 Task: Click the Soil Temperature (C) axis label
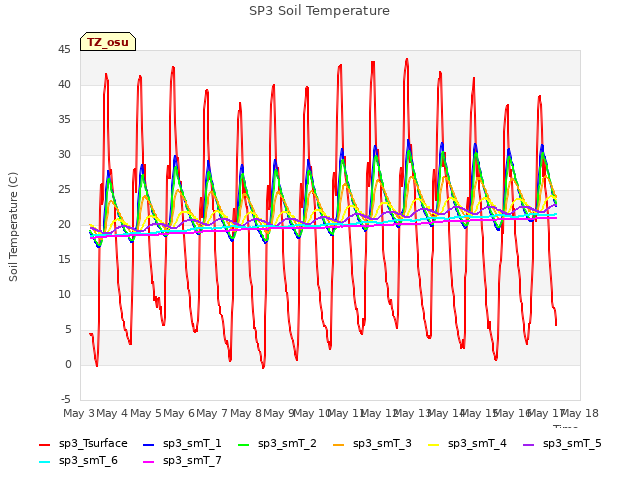coord(13,227)
